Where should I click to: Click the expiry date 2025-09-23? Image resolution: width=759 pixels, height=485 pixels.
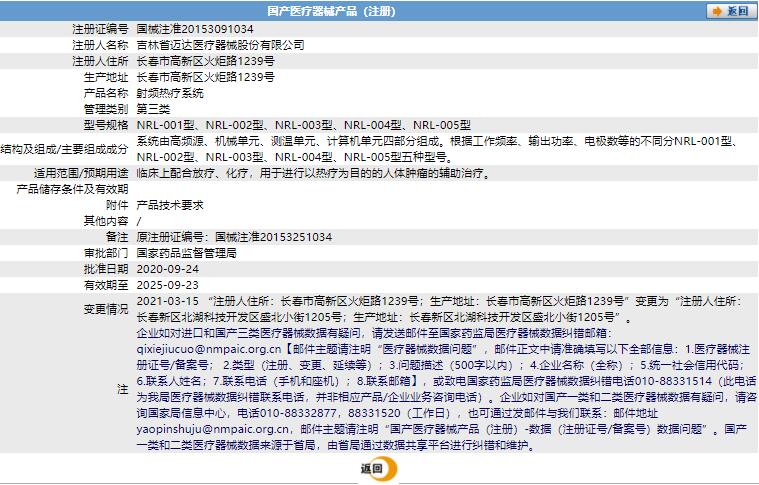167,285
